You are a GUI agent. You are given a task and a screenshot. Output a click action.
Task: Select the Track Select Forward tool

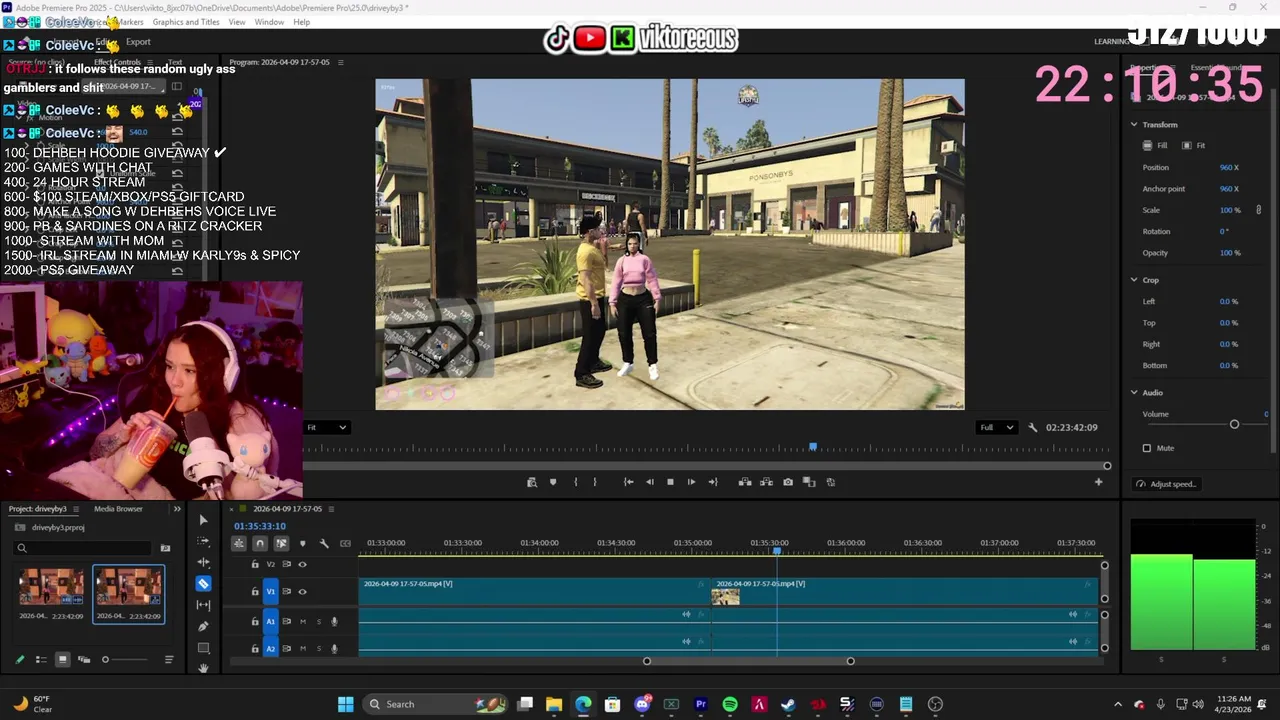203,541
